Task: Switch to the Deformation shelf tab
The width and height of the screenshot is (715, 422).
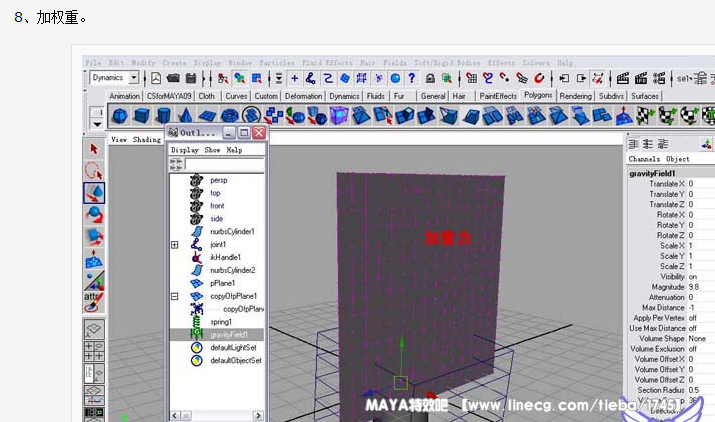Action: tap(303, 96)
